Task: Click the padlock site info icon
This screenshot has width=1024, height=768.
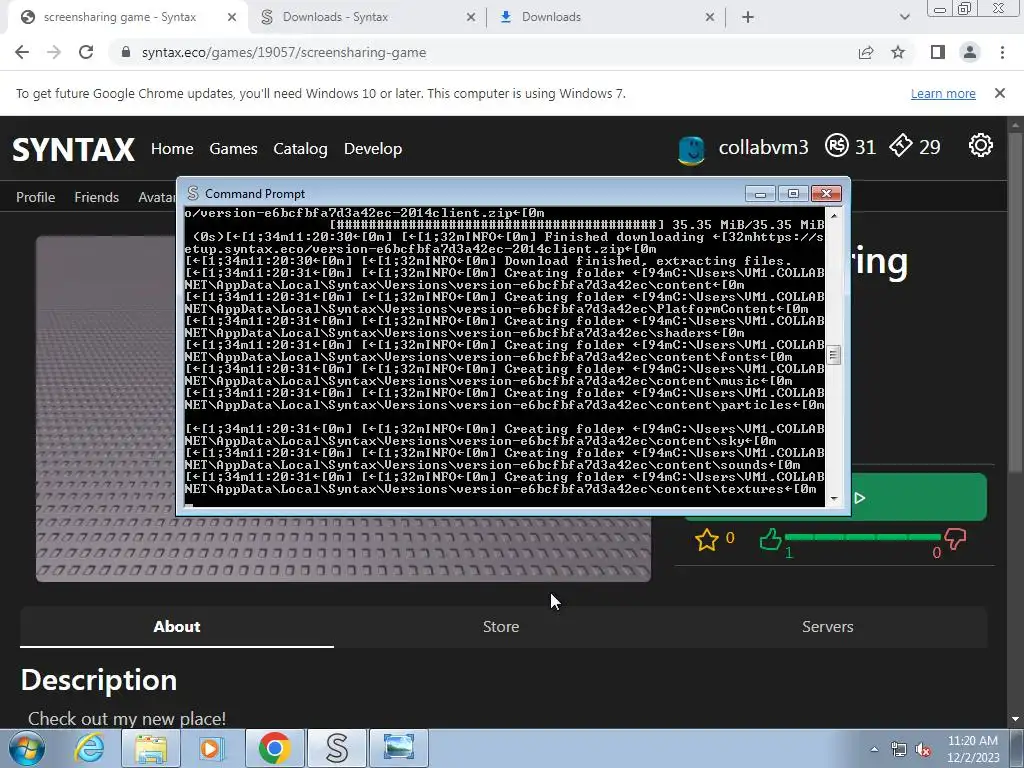Action: (126, 52)
